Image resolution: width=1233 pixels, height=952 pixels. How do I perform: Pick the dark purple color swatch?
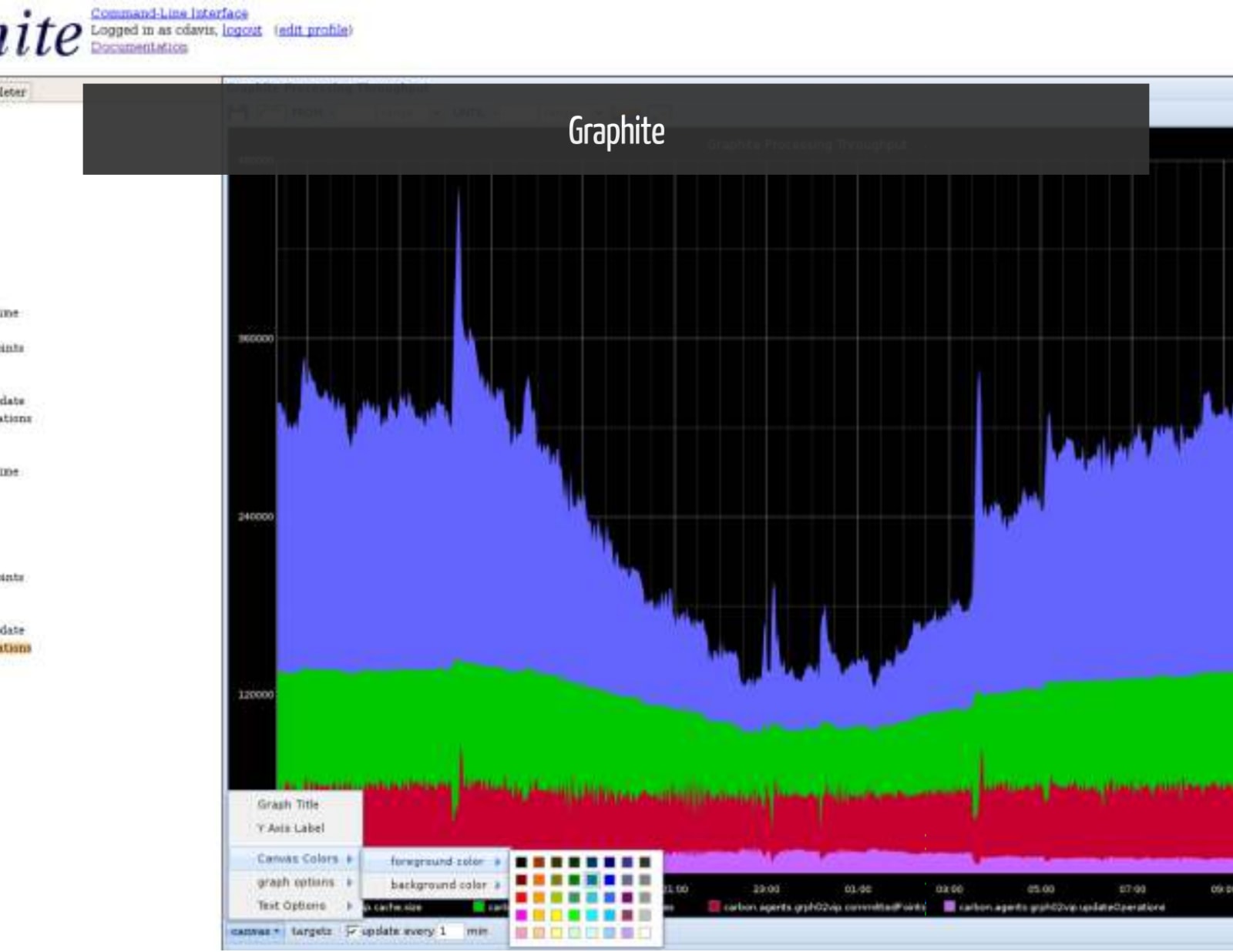click(x=627, y=897)
